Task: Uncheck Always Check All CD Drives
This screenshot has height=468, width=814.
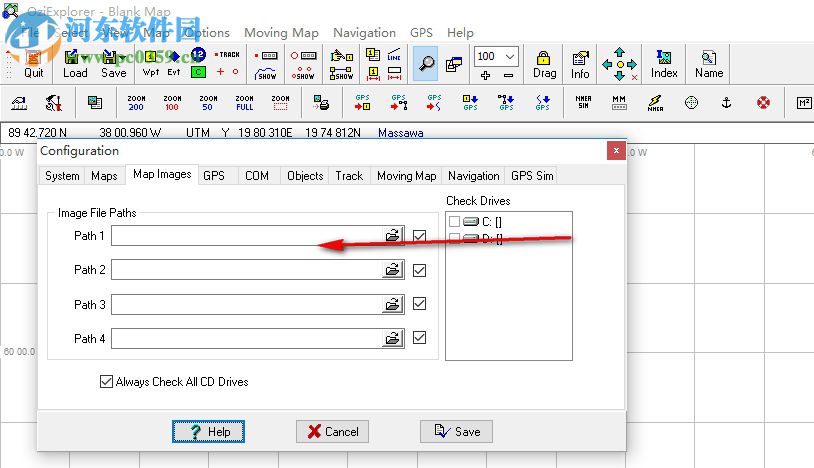Action: pos(106,381)
